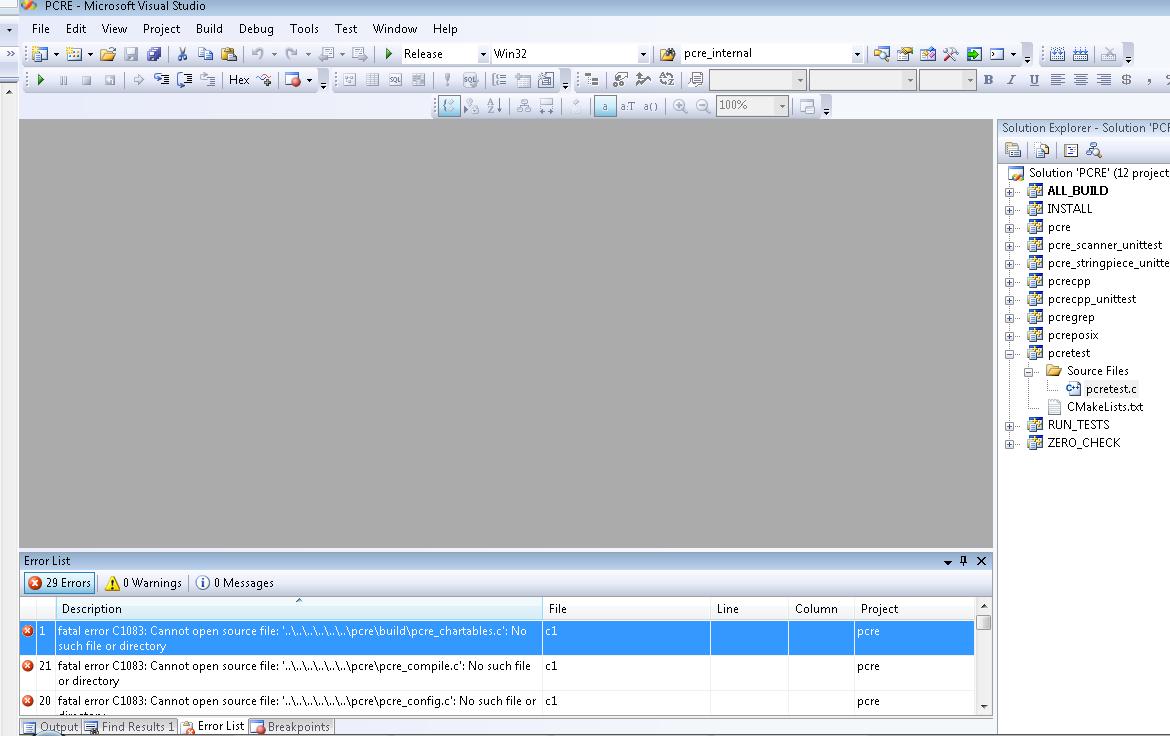Select CMakeLists.txt in Solution Explorer
The image size is (1170, 736).
1104,407
